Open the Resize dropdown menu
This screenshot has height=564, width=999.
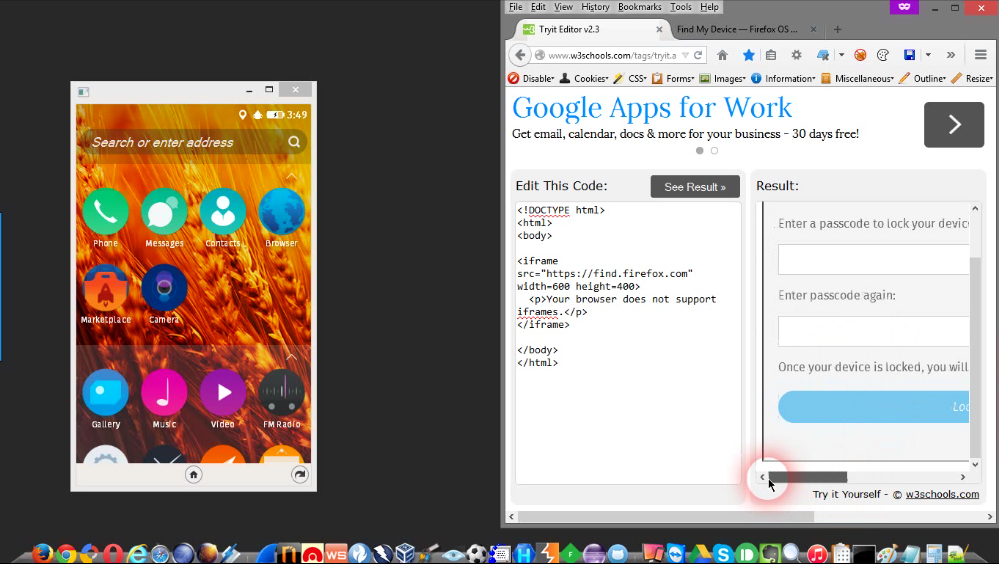coord(972,78)
